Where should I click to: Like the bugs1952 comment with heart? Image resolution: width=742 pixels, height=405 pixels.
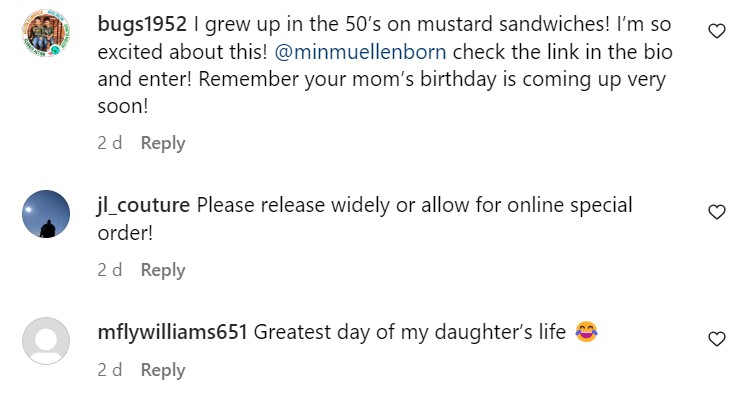(716, 31)
